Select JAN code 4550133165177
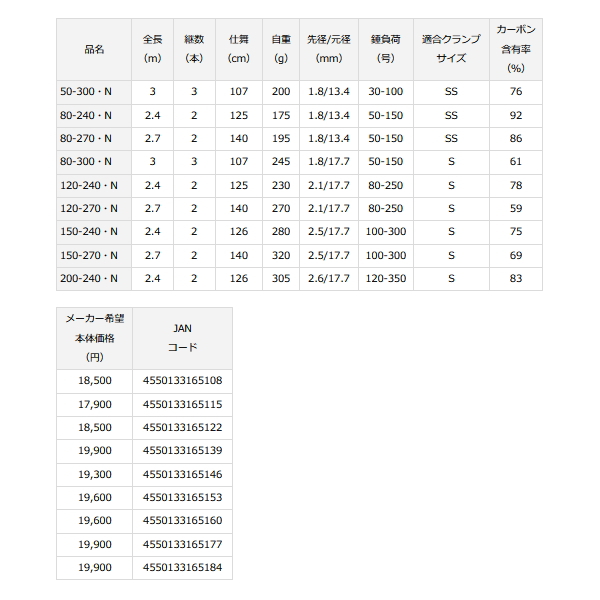Viewport: 600px width, 600px height. 183,545
